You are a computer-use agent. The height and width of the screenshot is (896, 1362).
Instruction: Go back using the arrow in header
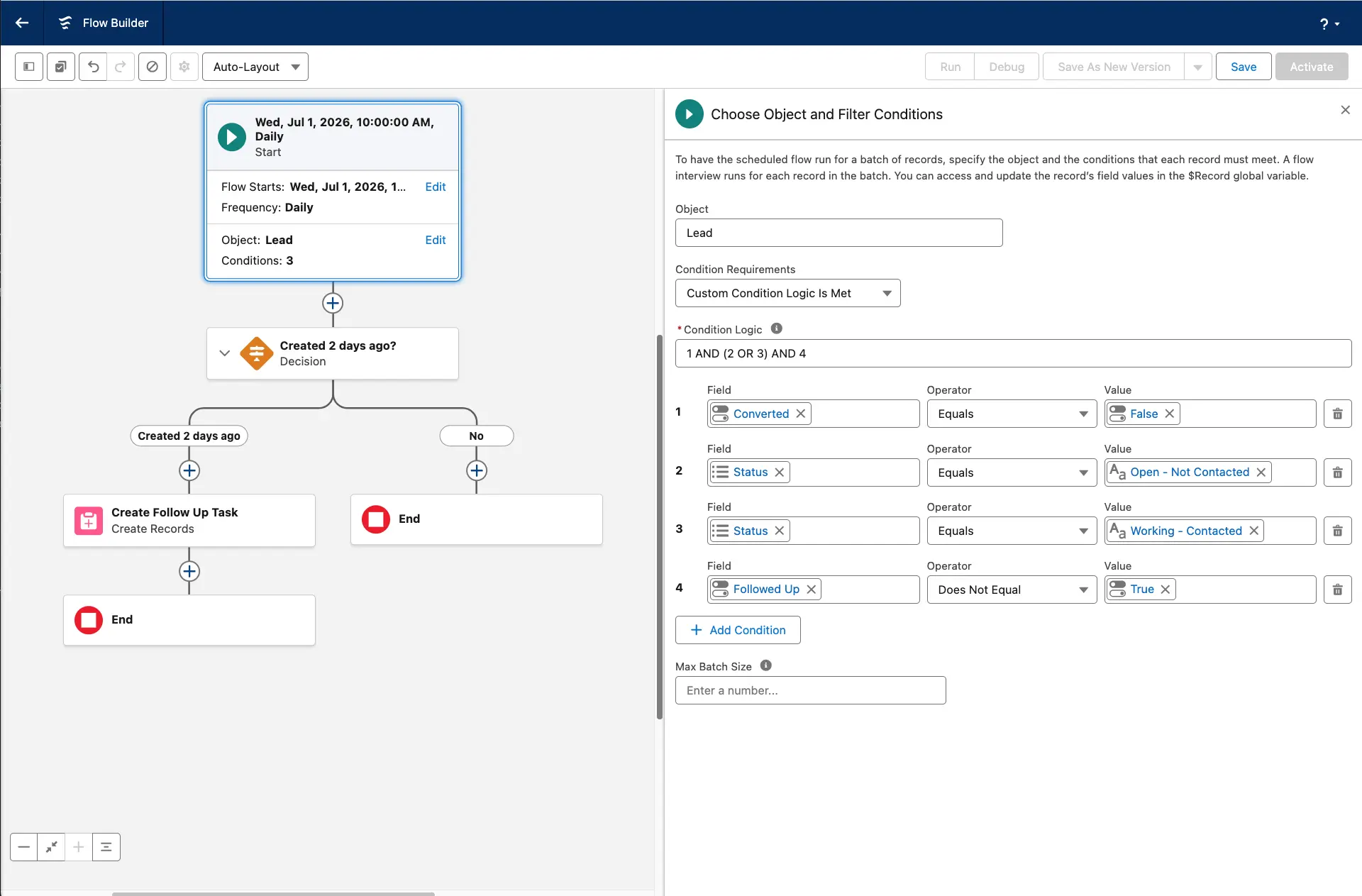(22, 23)
